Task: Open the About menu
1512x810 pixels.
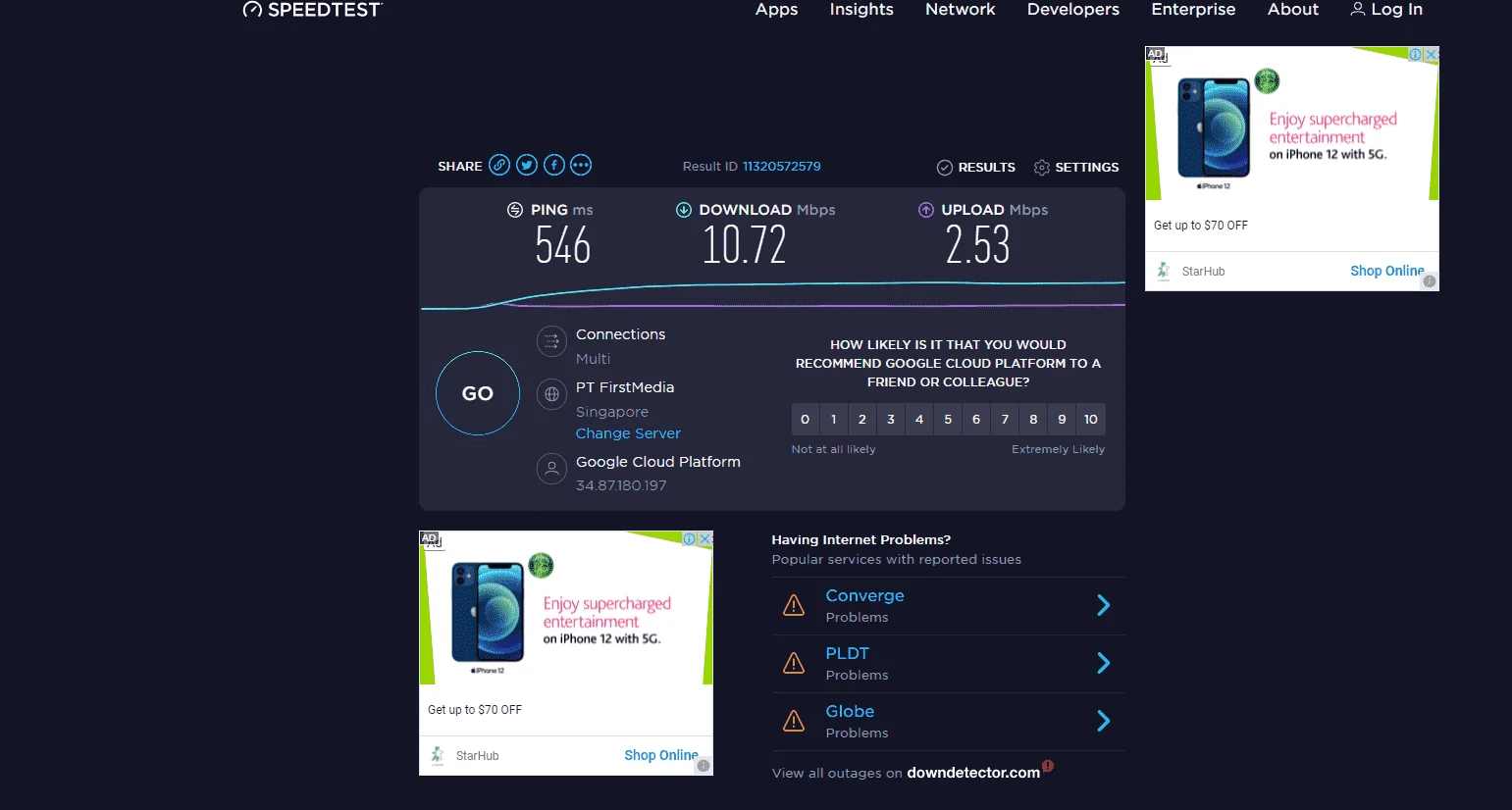Action: (x=1293, y=10)
